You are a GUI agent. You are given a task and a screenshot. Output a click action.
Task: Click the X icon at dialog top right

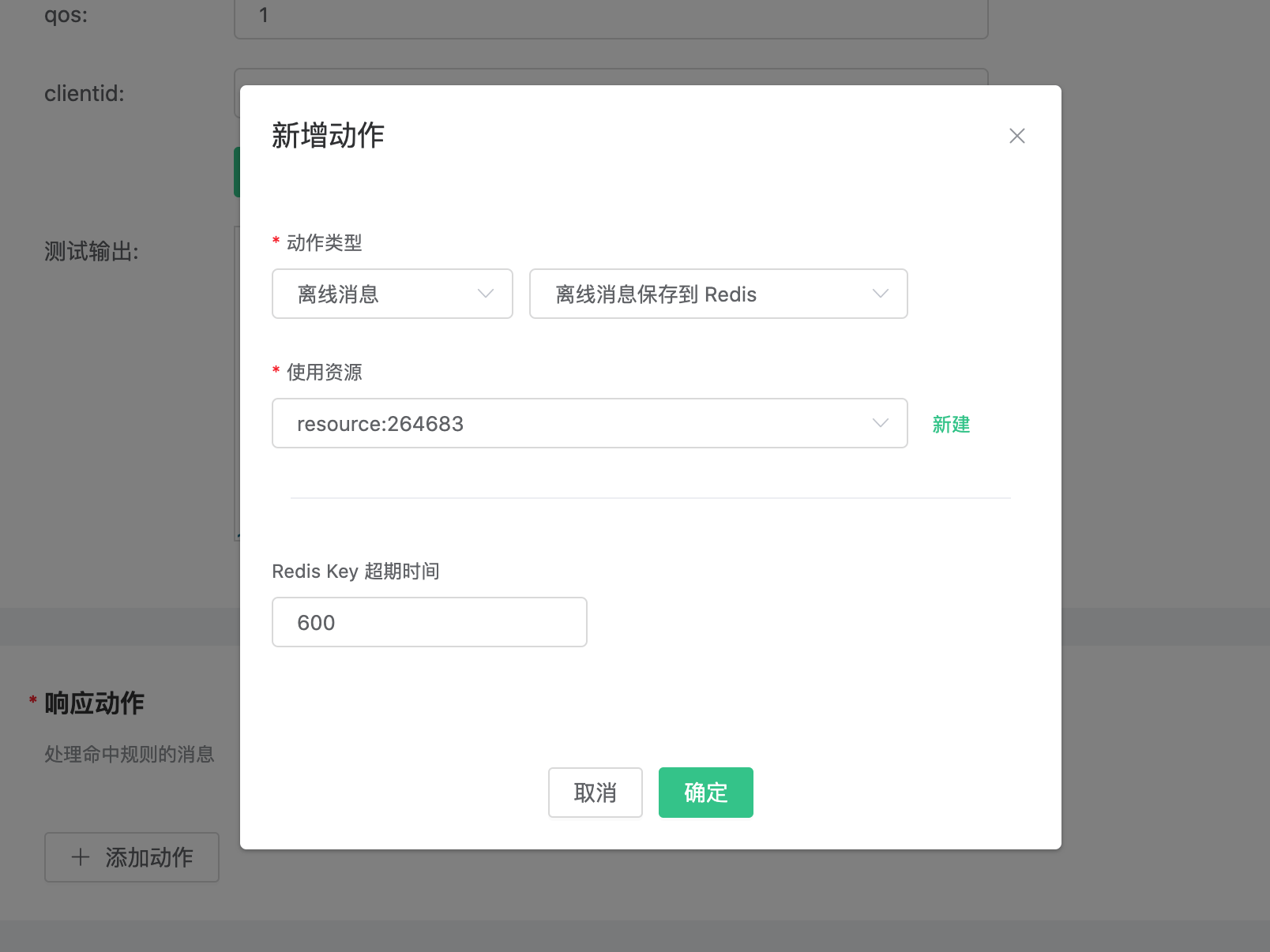coord(1016,136)
